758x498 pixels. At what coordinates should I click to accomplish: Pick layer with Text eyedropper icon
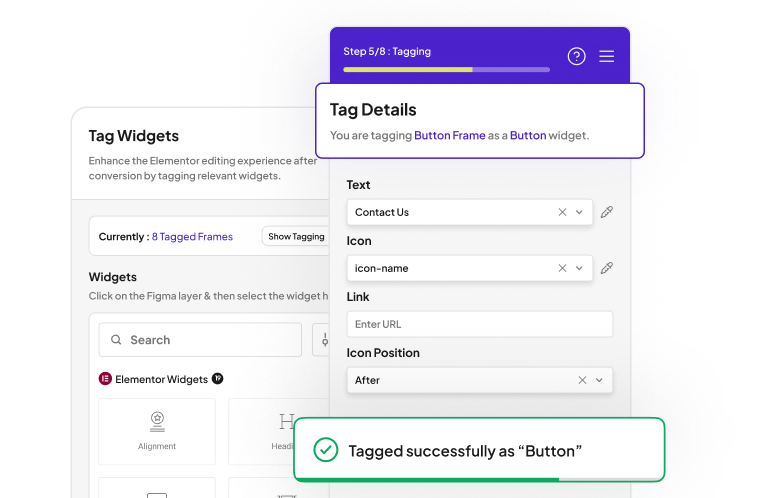point(607,212)
